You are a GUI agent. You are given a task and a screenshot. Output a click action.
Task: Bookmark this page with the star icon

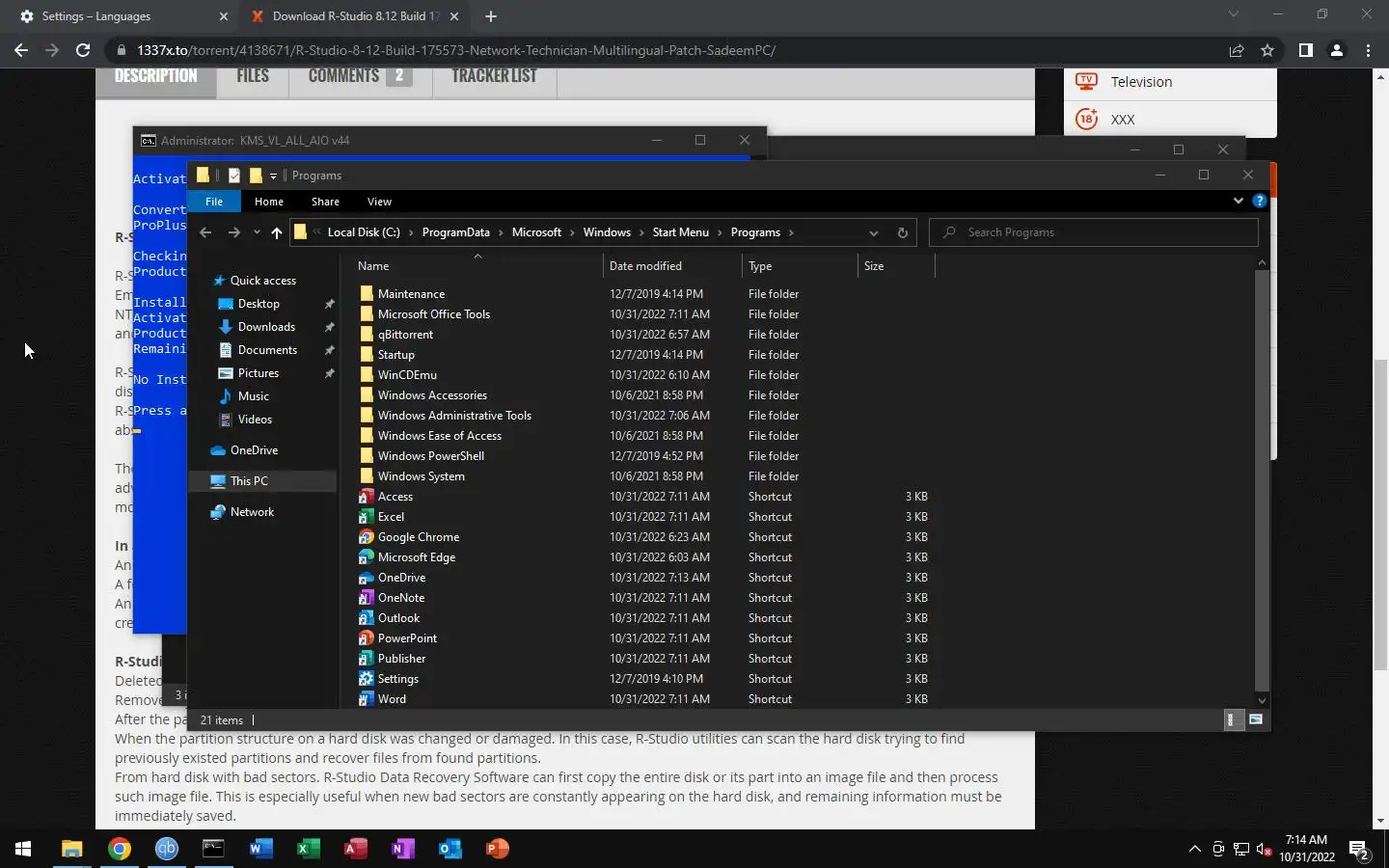click(x=1267, y=50)
